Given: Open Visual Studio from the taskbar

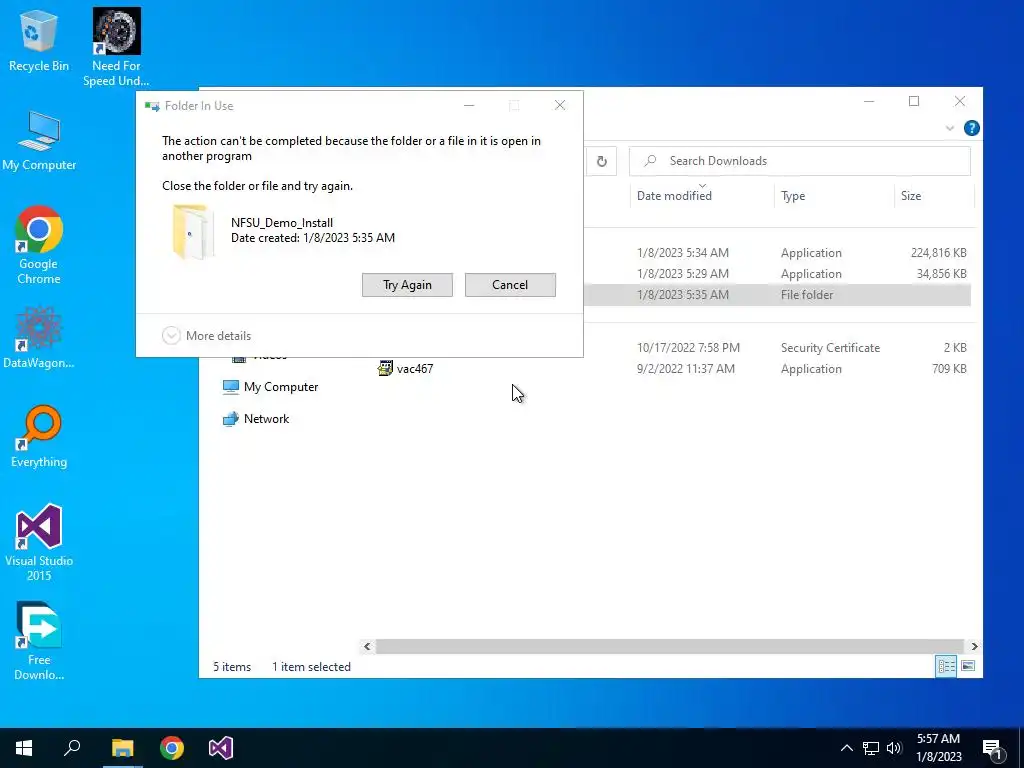Looking at the screenshot, I should point(221,748).
